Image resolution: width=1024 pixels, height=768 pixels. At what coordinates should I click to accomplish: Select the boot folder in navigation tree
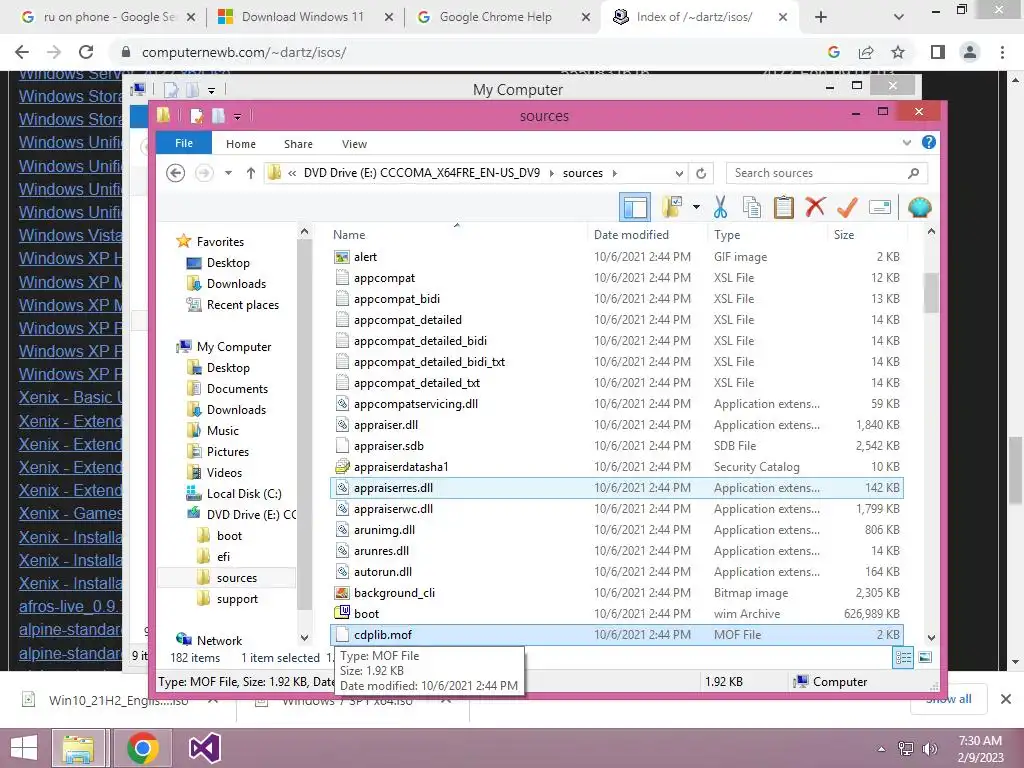[x=229, y=536]
